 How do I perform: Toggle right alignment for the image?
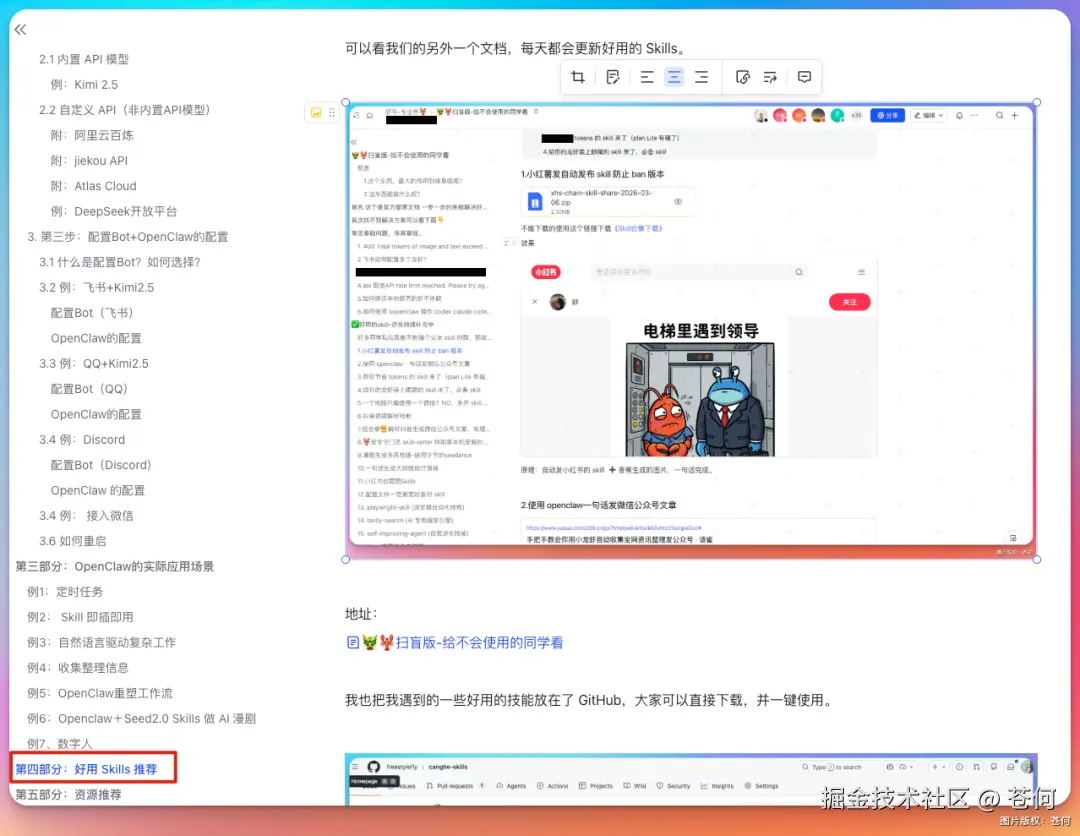pyautogui.click(x=702, y=76)
